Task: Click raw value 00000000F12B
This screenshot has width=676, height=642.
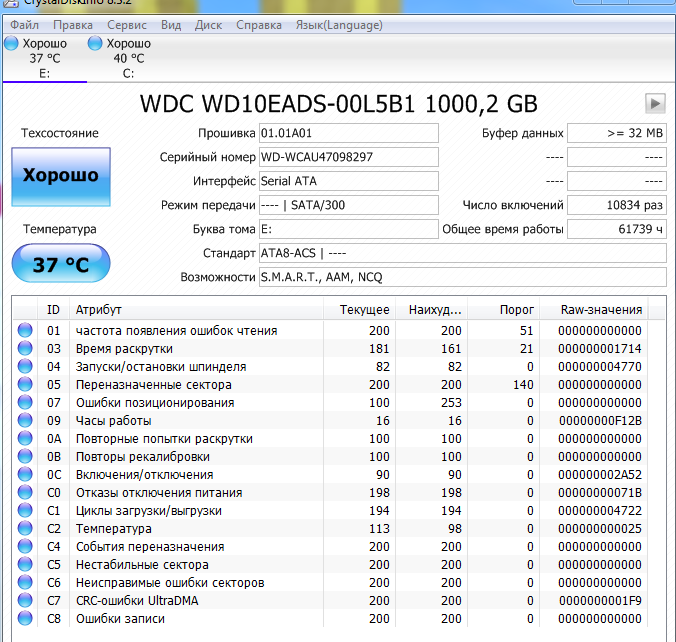Action: click(x=600, y=420)
